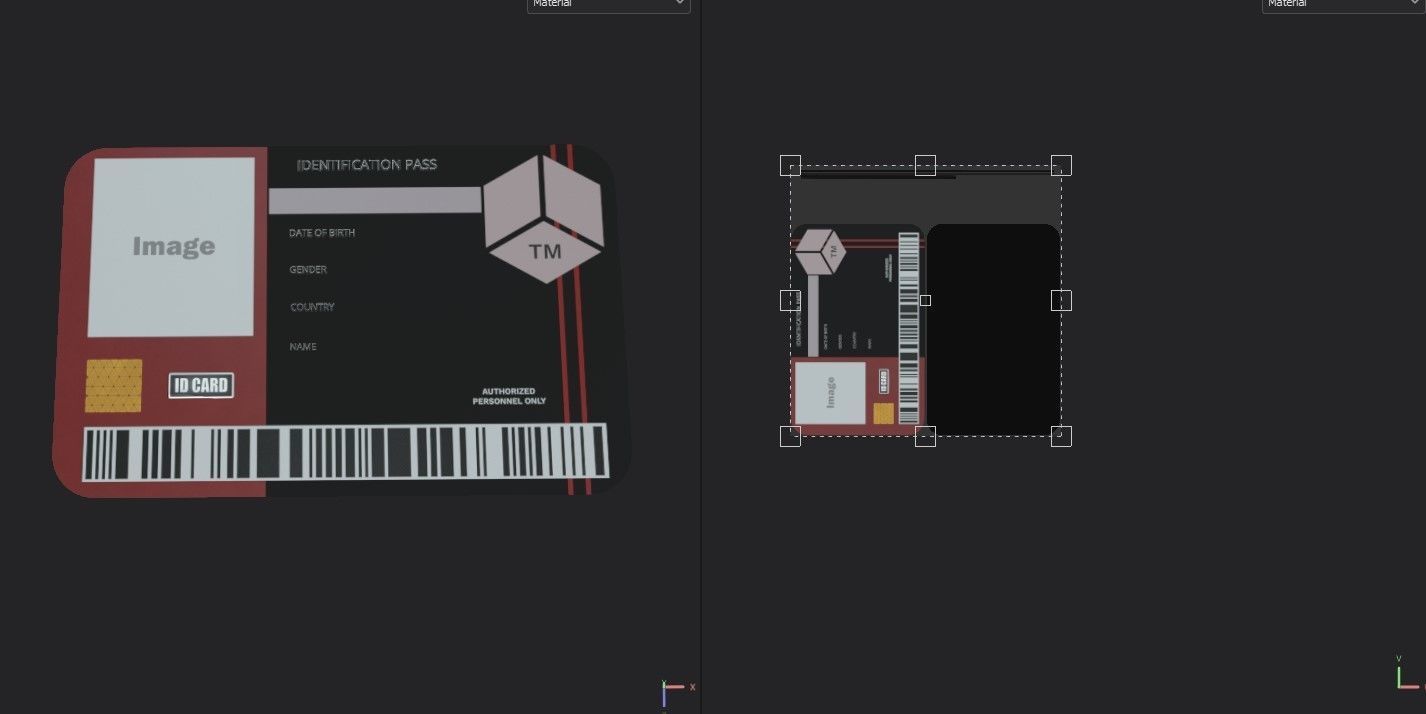Click the 'AUTHORIZED PERSONNEL ONLY' text on the 3D card
The image size is (1426, 714).
(x=510, y=396)
